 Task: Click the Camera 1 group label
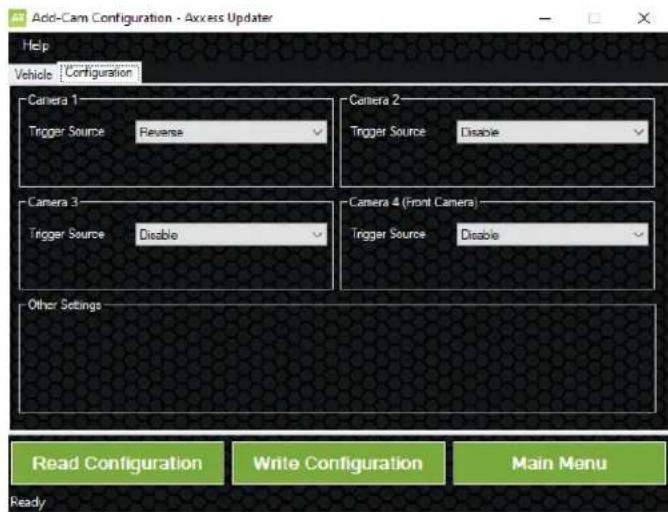point(53,100)
